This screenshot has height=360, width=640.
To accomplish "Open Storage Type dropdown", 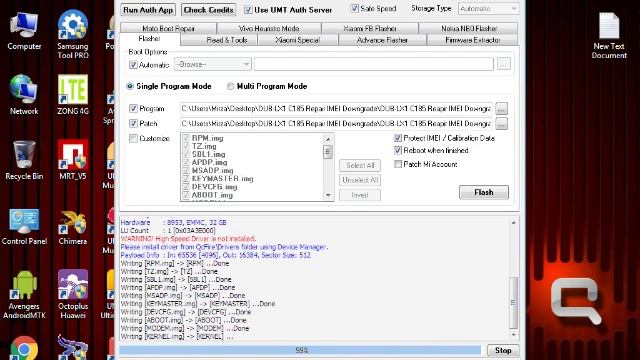I will [x=488, y=8].
